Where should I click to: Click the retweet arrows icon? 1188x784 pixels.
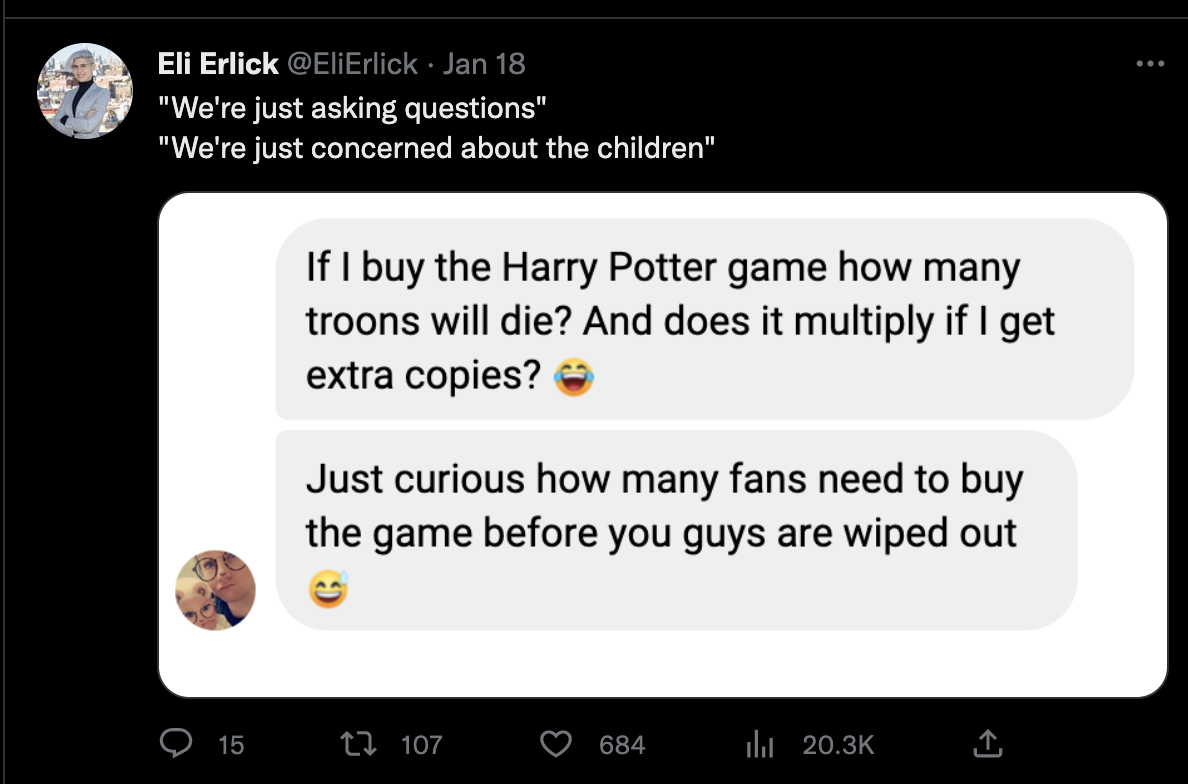pyautogui.click(x=358, y=744)
